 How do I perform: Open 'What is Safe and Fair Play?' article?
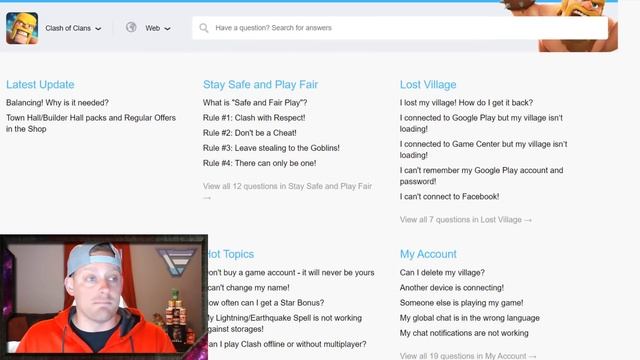point(255,103)
